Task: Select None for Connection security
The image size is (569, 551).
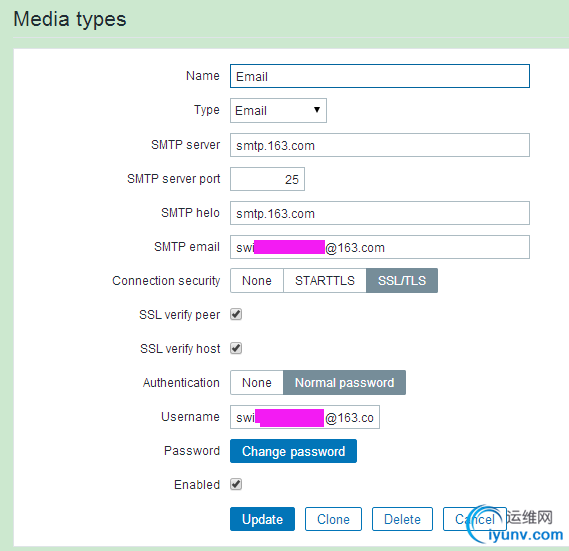Action: pos(257,281)
